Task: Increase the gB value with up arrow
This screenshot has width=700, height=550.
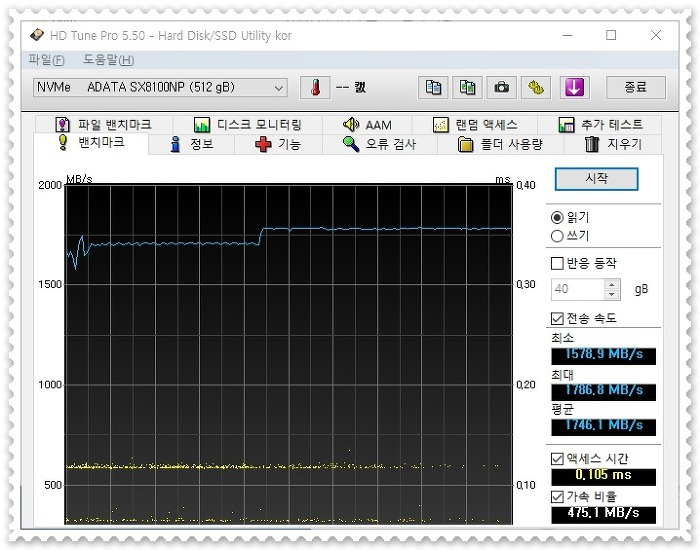Action: coord(612,284)
